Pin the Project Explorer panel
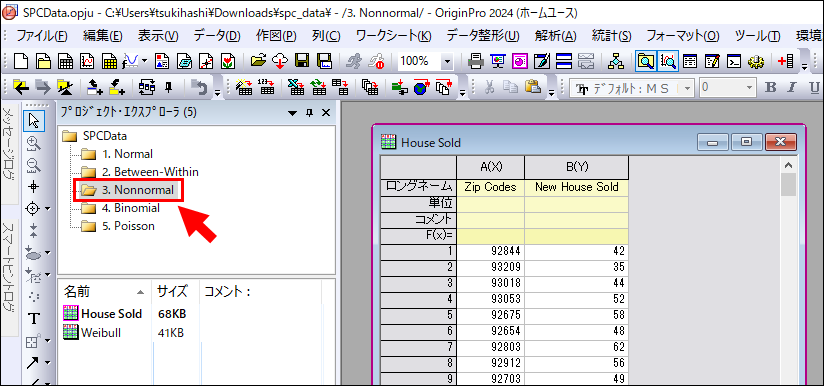Viewport: 824px width, 386px height. pyautogui.click(x=310, y=112)
